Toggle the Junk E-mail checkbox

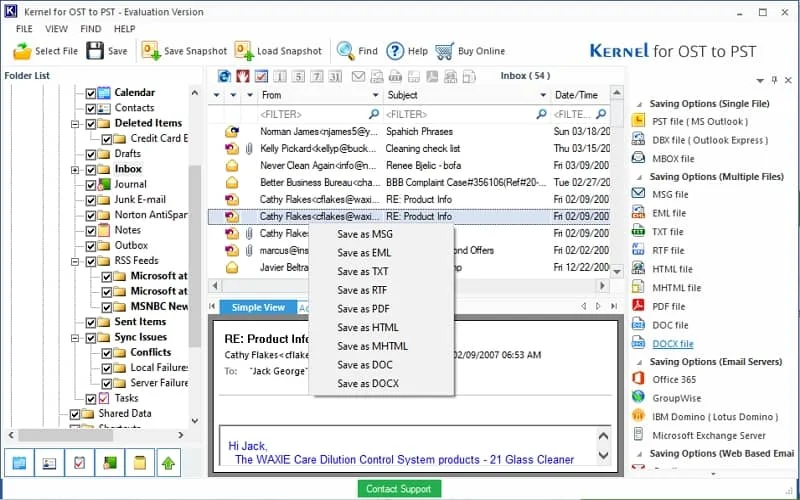(x=90, y=201)
